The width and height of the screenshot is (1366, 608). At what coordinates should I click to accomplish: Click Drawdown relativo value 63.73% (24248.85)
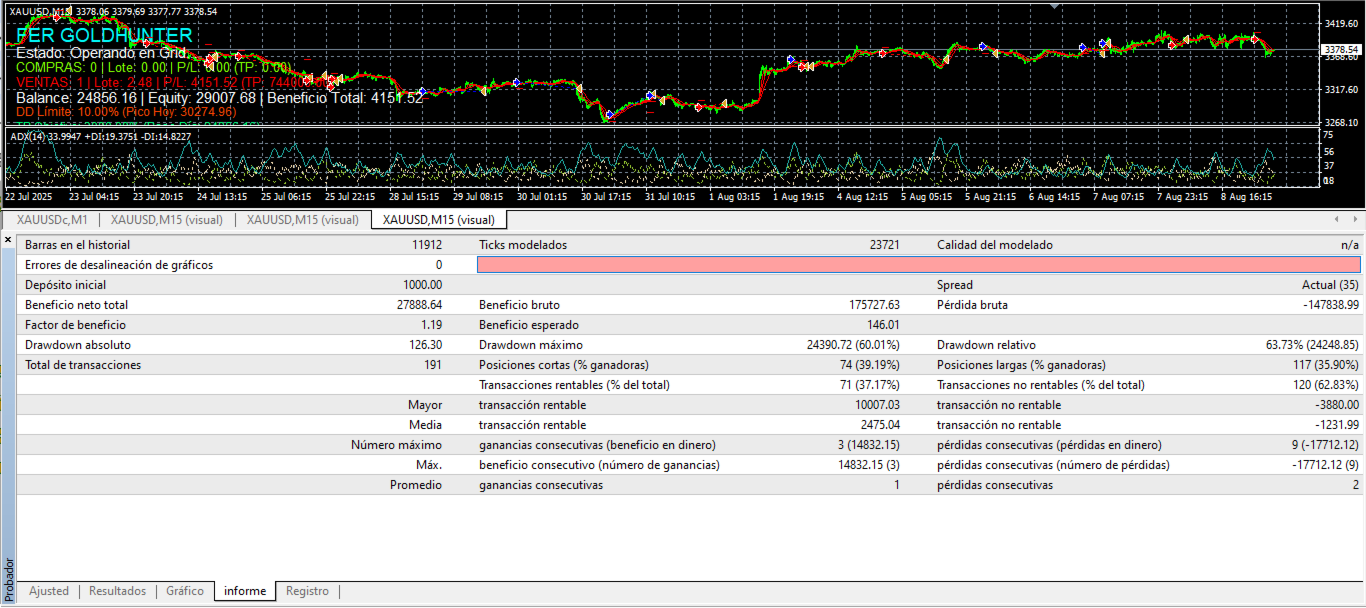(x=1313, y=345)
